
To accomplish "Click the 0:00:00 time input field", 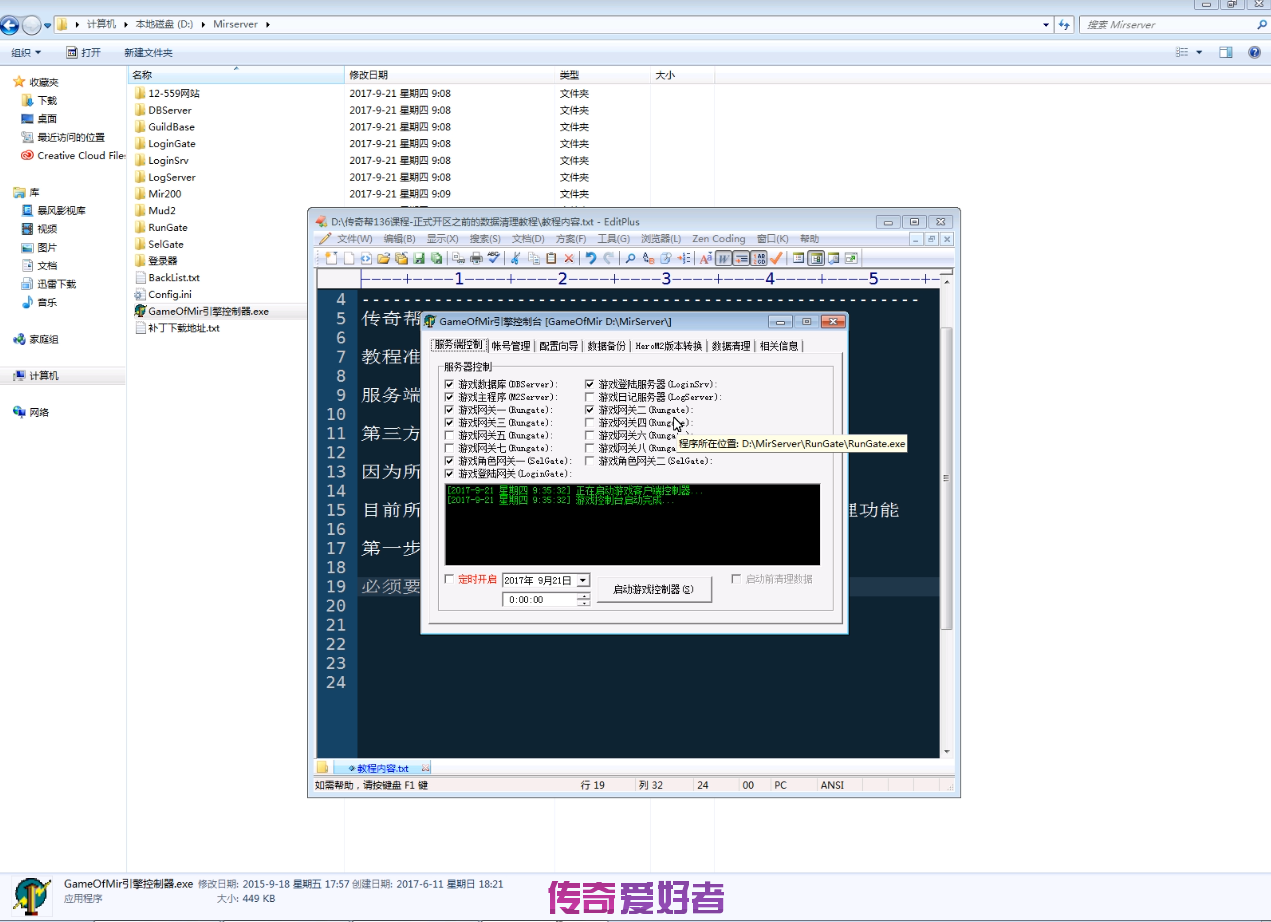I will [541, 600].
